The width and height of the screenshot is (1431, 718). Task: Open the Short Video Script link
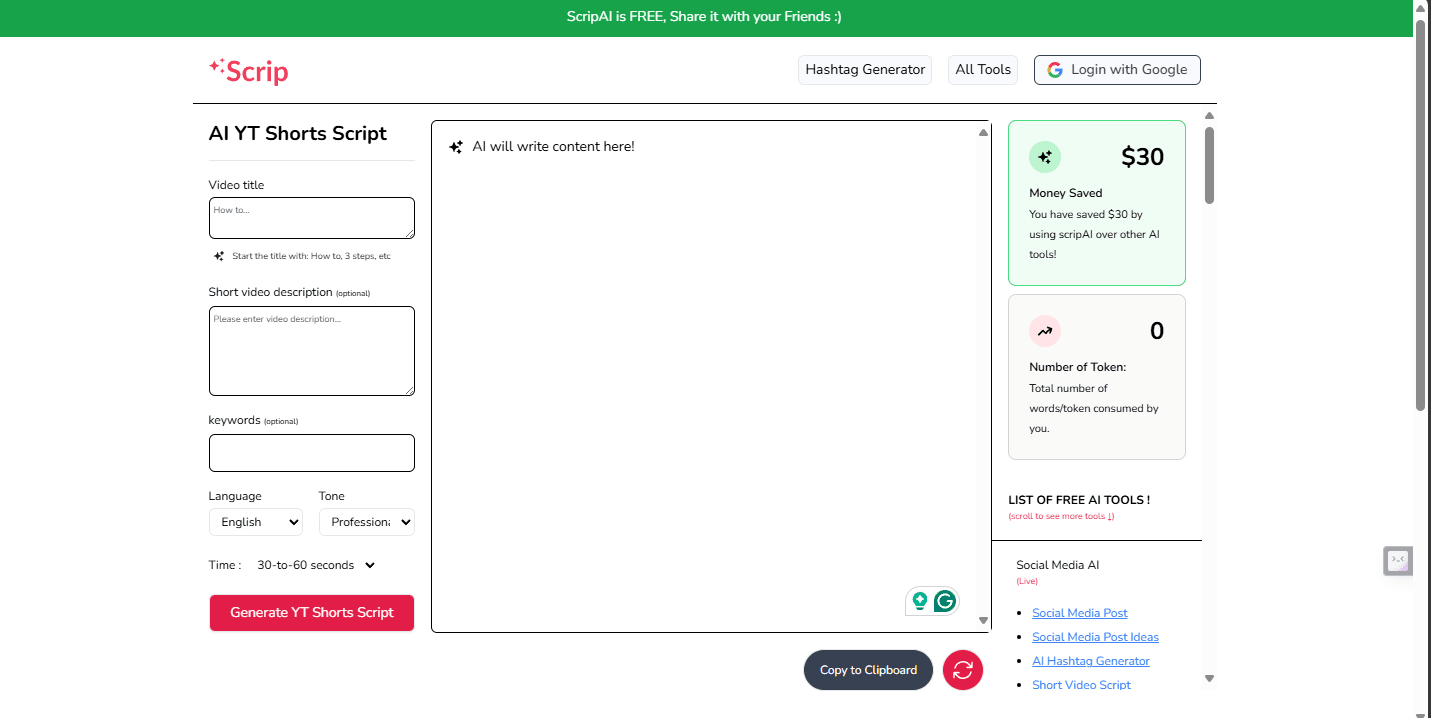click(x=1081, y=685)
